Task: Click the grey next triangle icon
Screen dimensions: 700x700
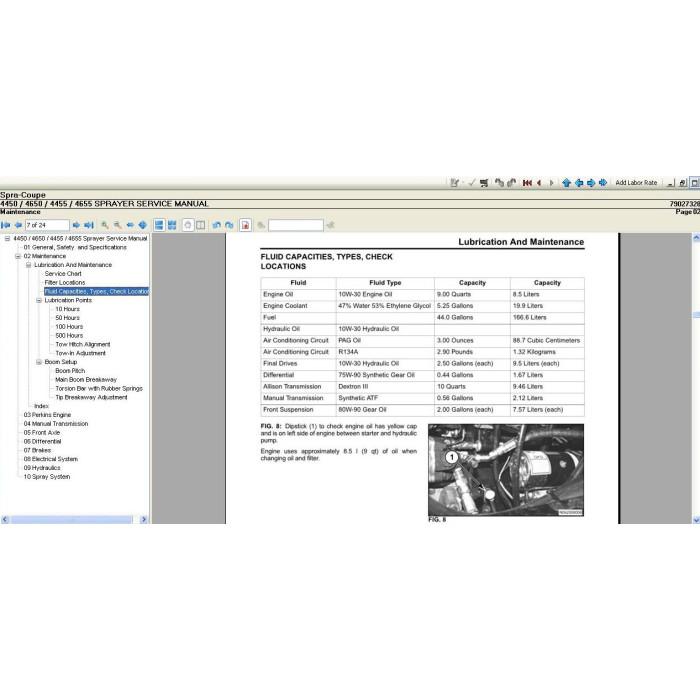Action: click(x=552, y=183)
